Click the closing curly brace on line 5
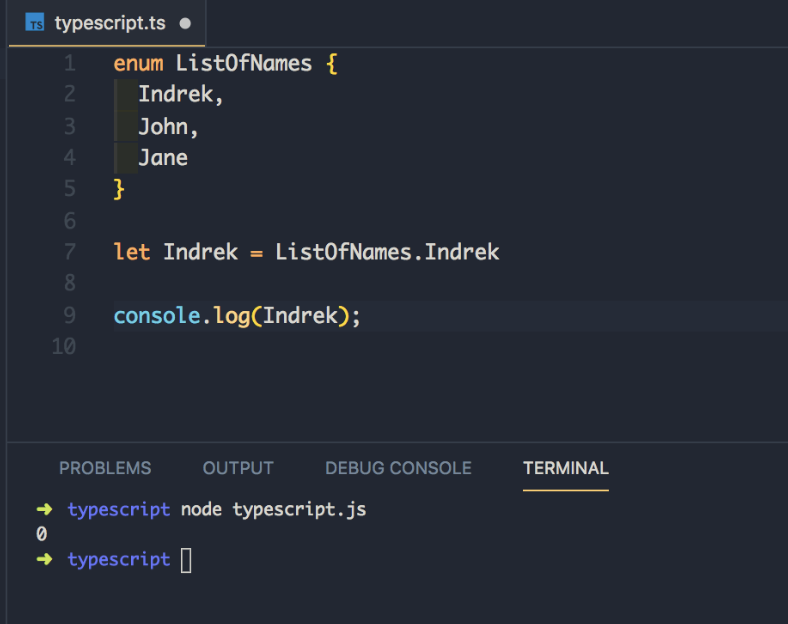The width and height of the screenshot is (788, 624). pyautogui.click(x=119, y=189)
